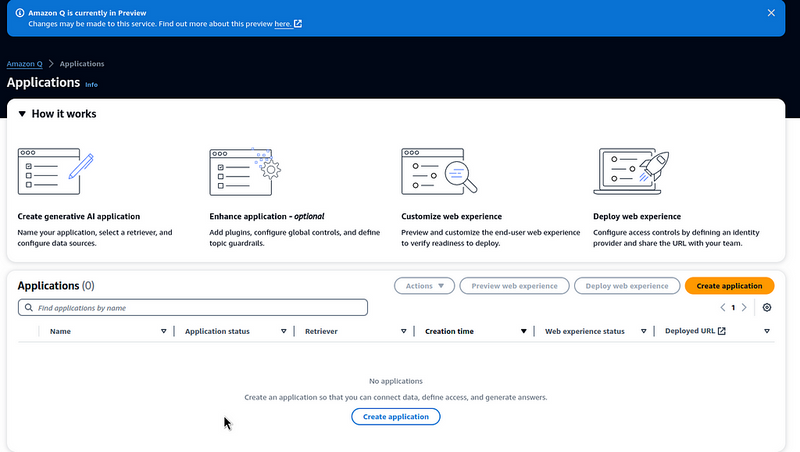Click the orange Create application button
Viewport: 800px width, 452px height.
pos(729,286)
